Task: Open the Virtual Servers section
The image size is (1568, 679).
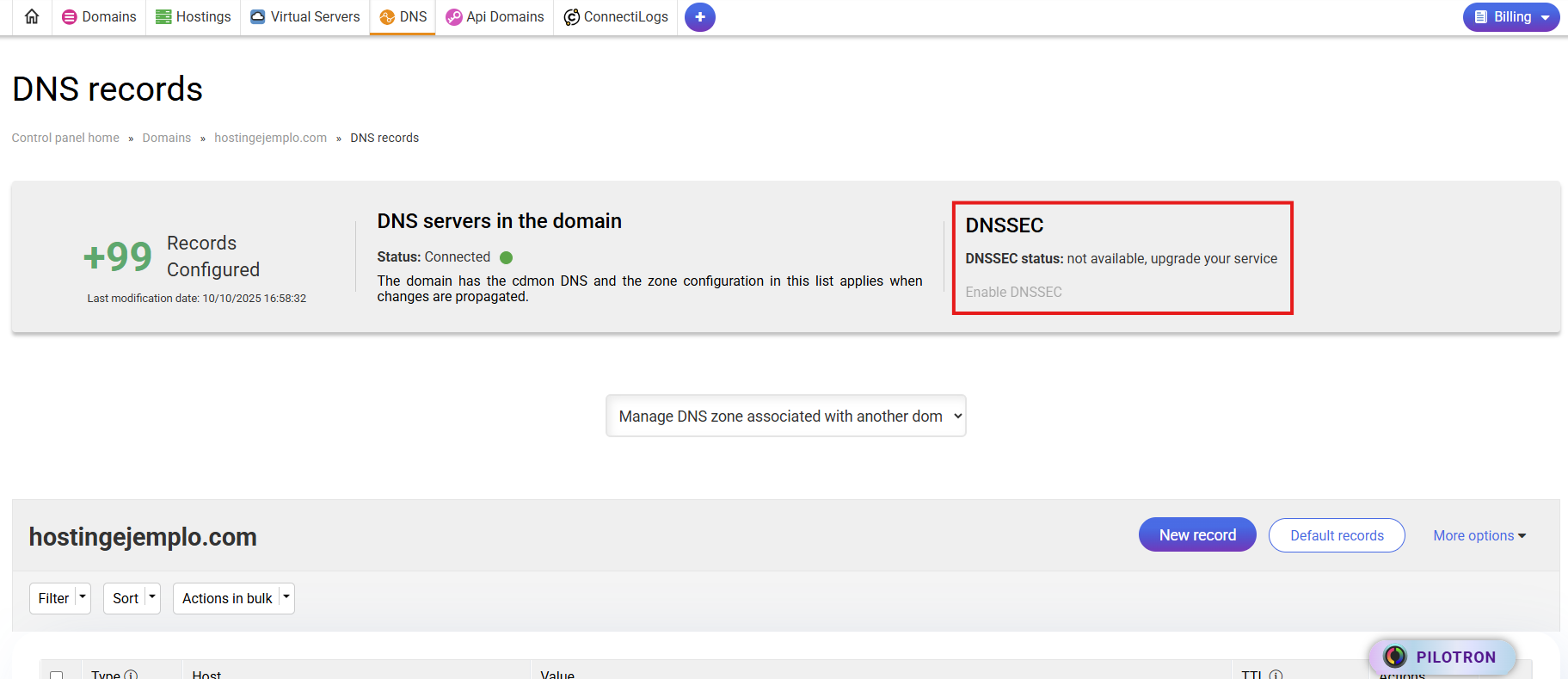Action: 304,17
